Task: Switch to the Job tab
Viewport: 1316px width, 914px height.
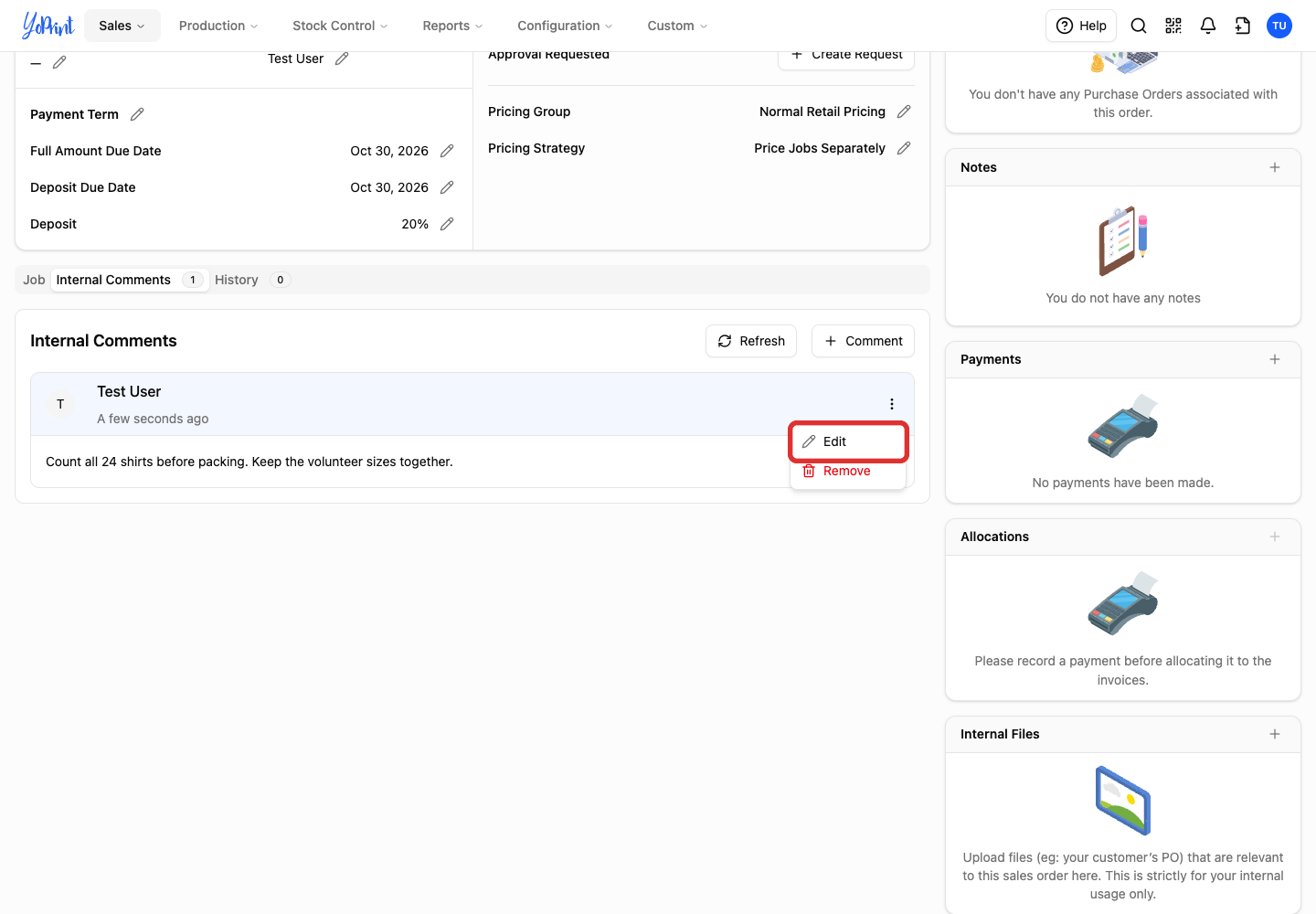Action: pos(34,280)
